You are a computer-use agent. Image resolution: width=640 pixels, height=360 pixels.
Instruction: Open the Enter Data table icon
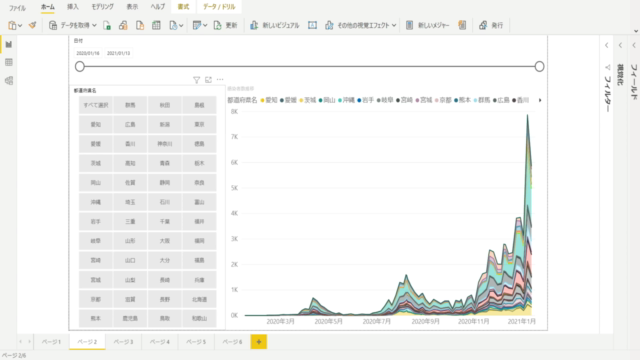pos(156,25)
